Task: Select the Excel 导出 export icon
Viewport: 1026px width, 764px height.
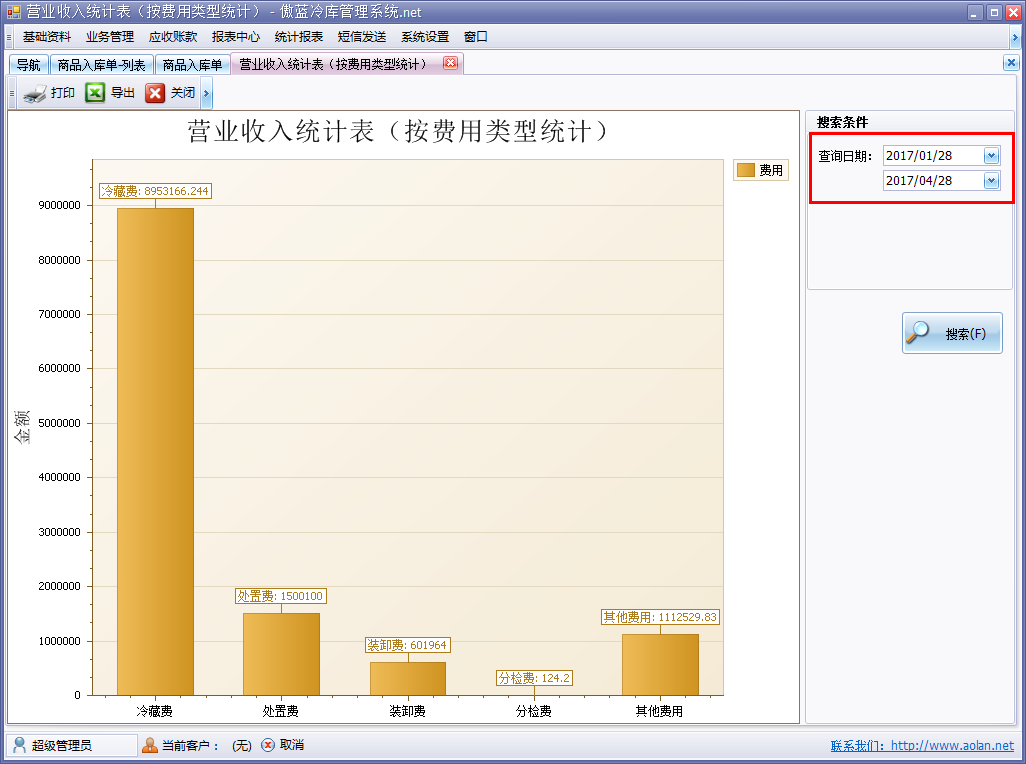Action: [94, 92]
